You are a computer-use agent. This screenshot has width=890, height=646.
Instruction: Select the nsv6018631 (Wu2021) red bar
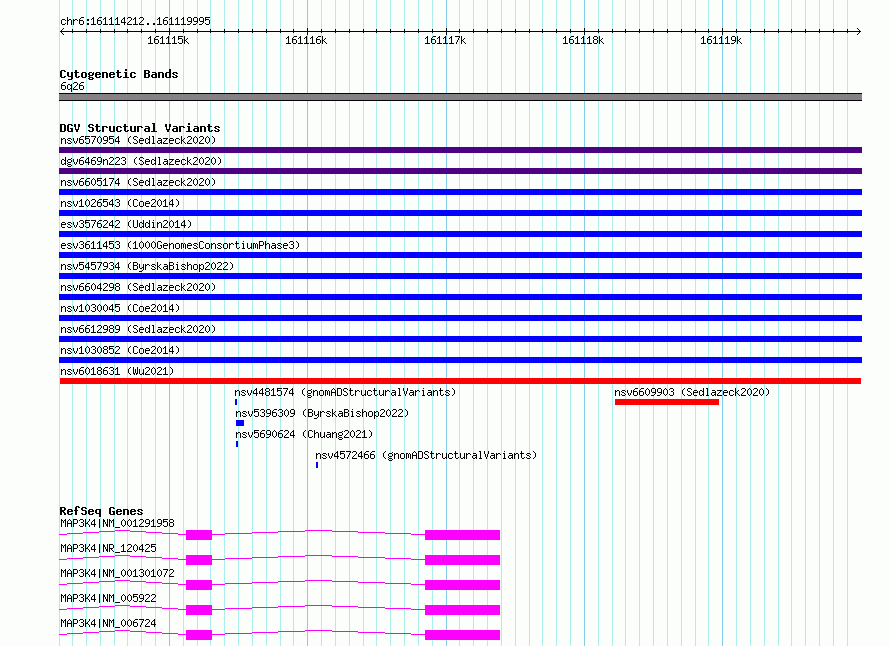pos(460,381)
